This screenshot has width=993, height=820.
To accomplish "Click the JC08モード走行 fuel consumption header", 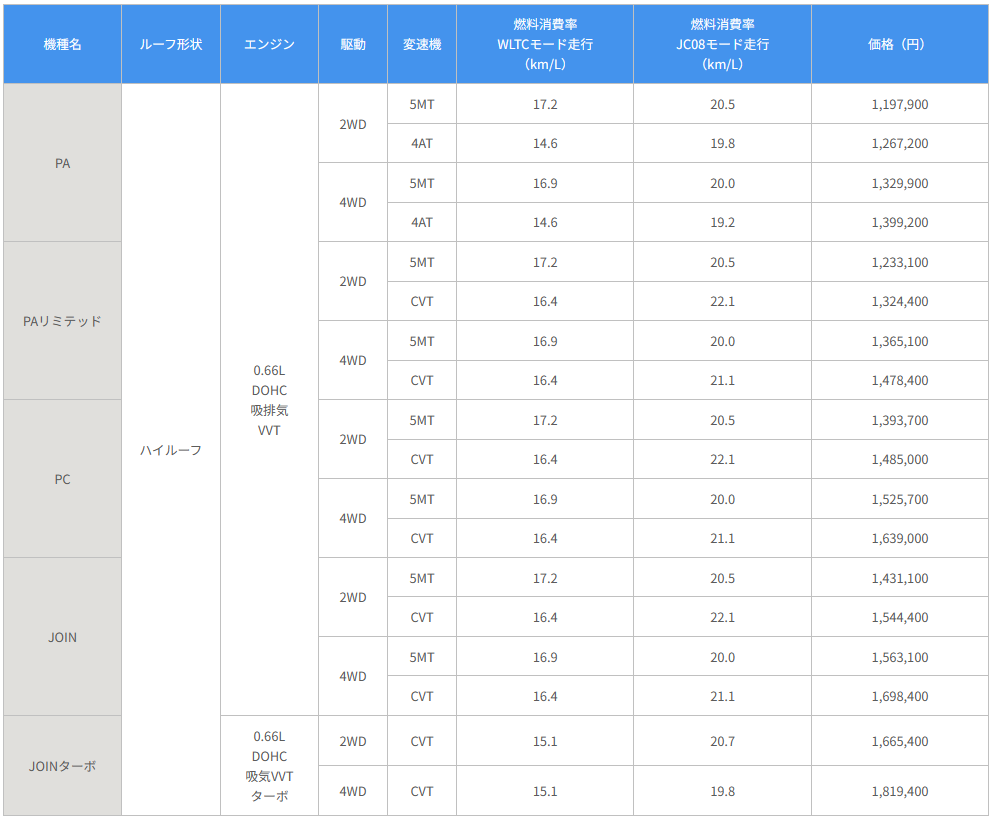I will click(x=722, y=45).
